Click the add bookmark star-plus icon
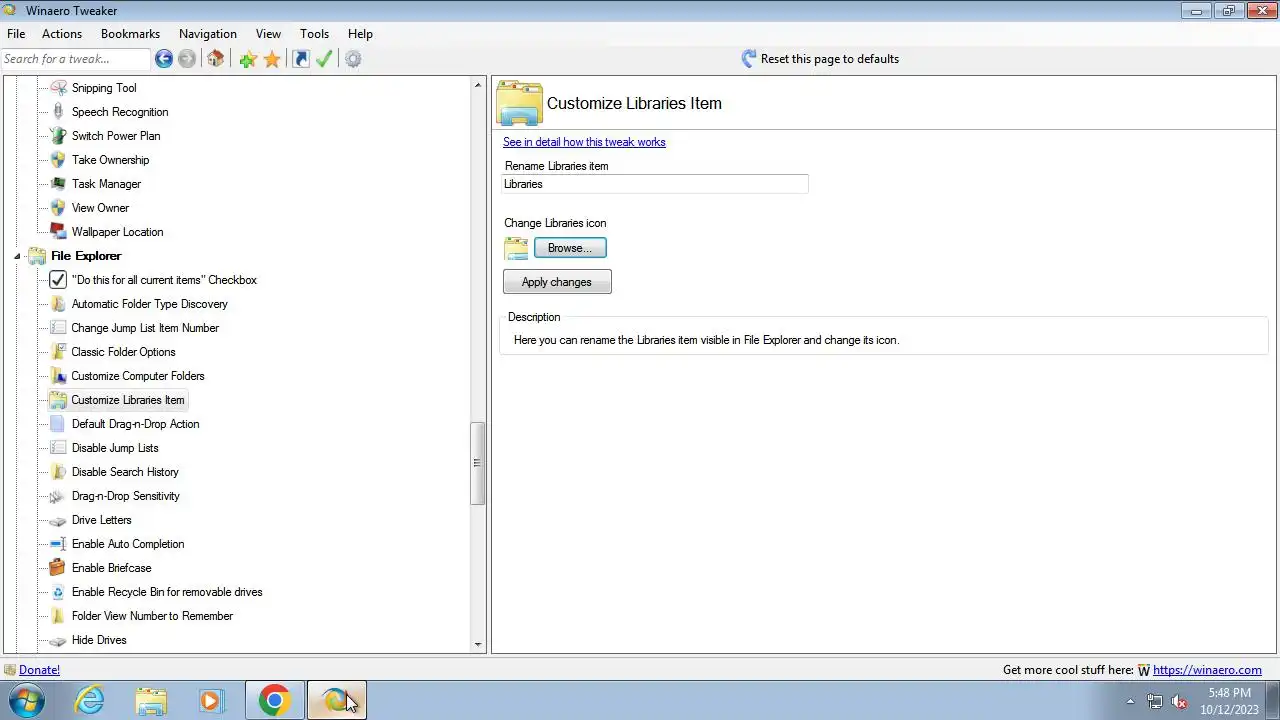Image resolution: width=1280 pixels, height=720 pixels. tap(248, 59)
